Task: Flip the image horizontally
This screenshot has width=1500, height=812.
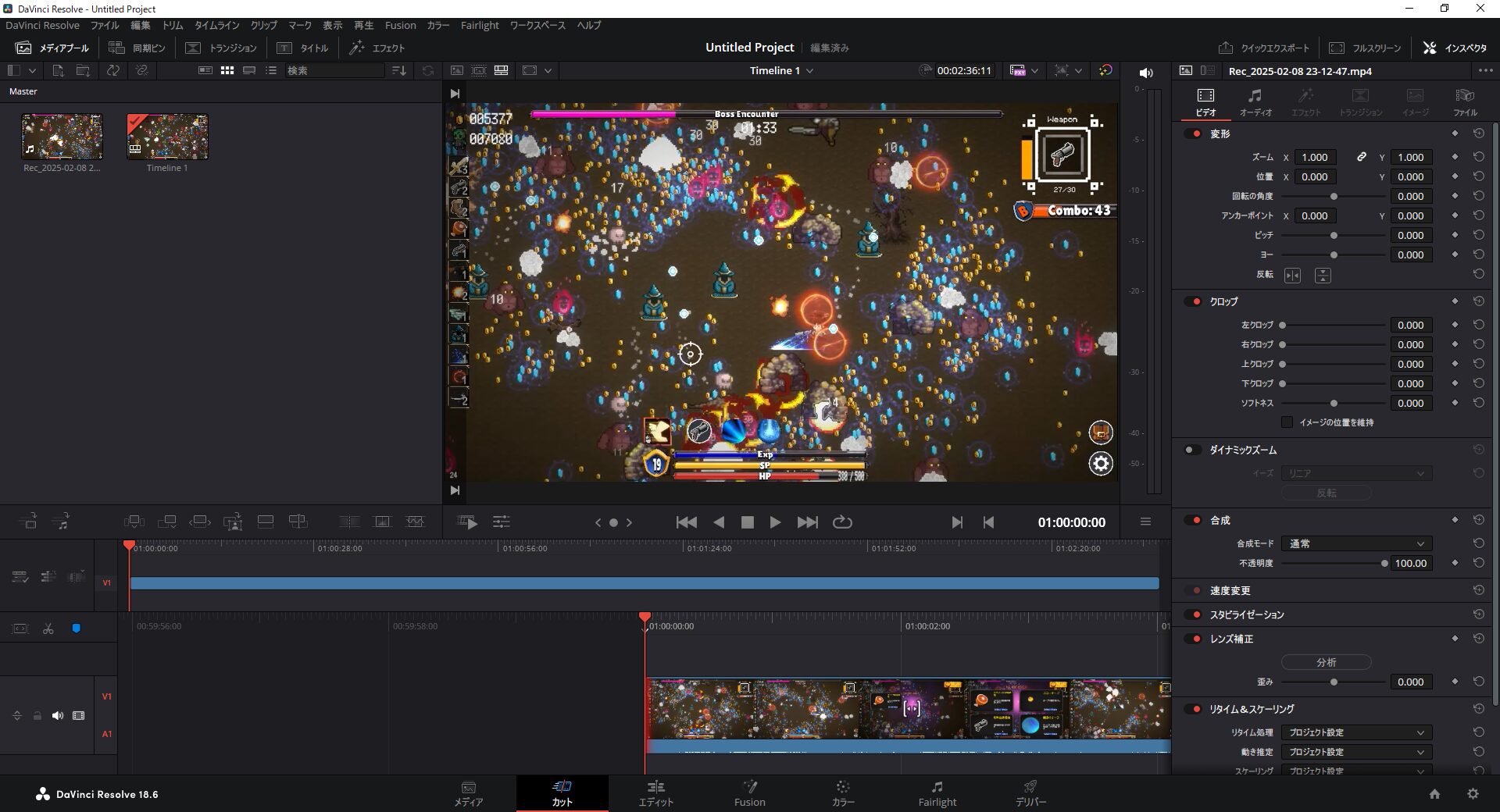Action: [x=1293, y=275]
